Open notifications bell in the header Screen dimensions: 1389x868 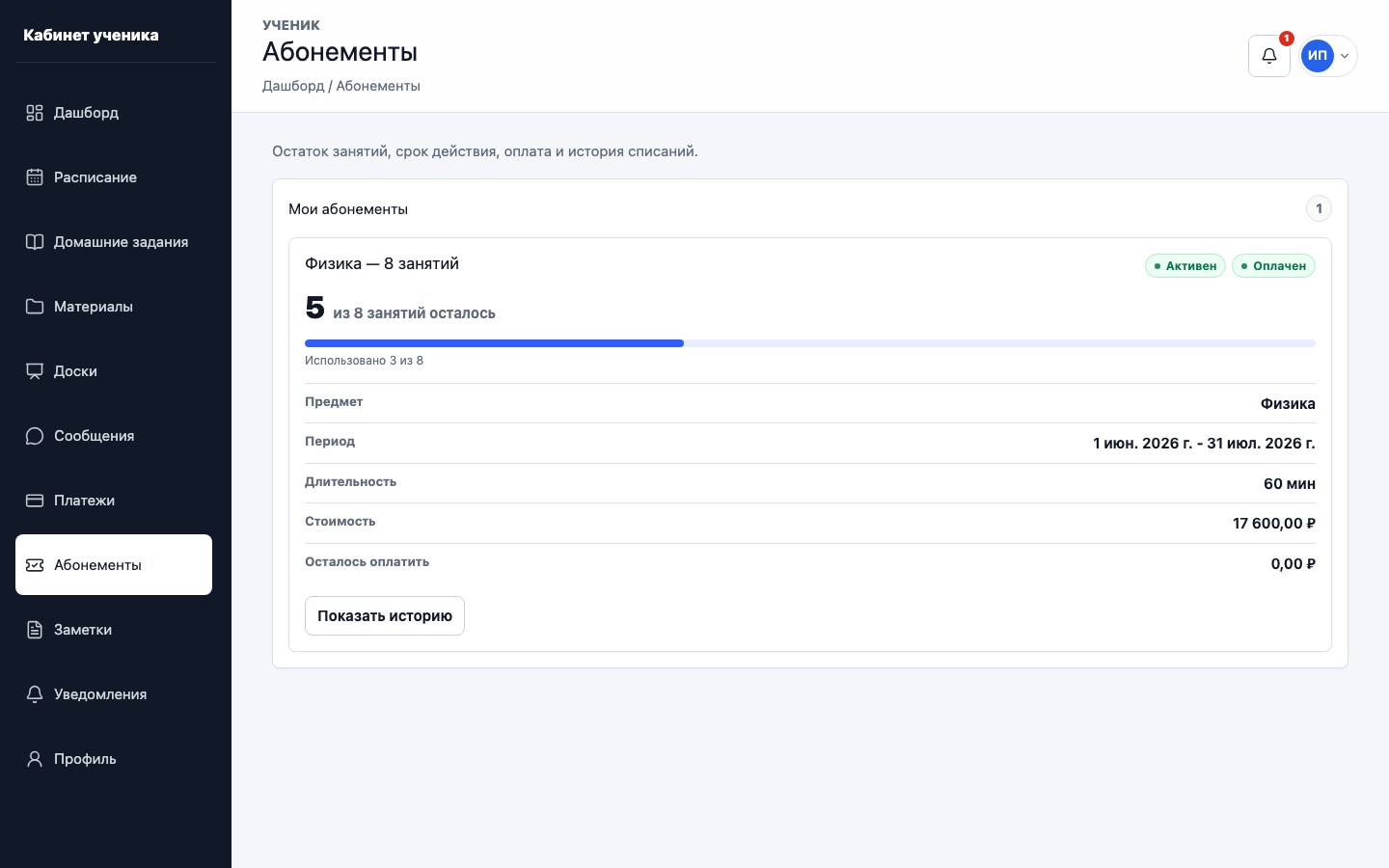tap(1269, 56)
